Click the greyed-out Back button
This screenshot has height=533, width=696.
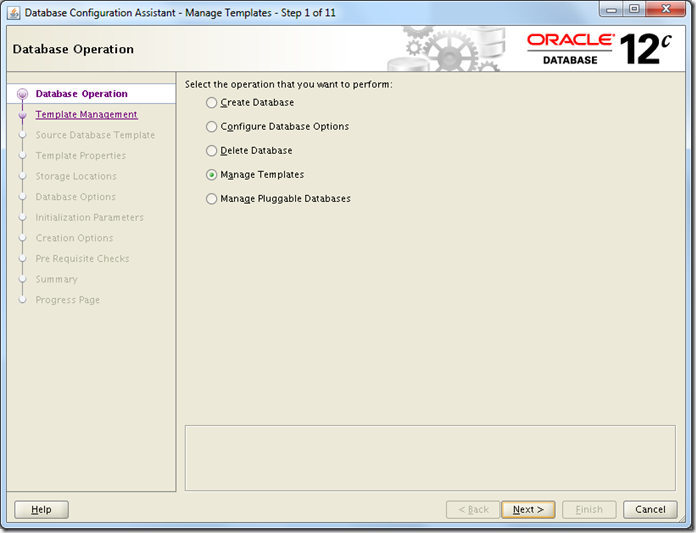[473, 509]
